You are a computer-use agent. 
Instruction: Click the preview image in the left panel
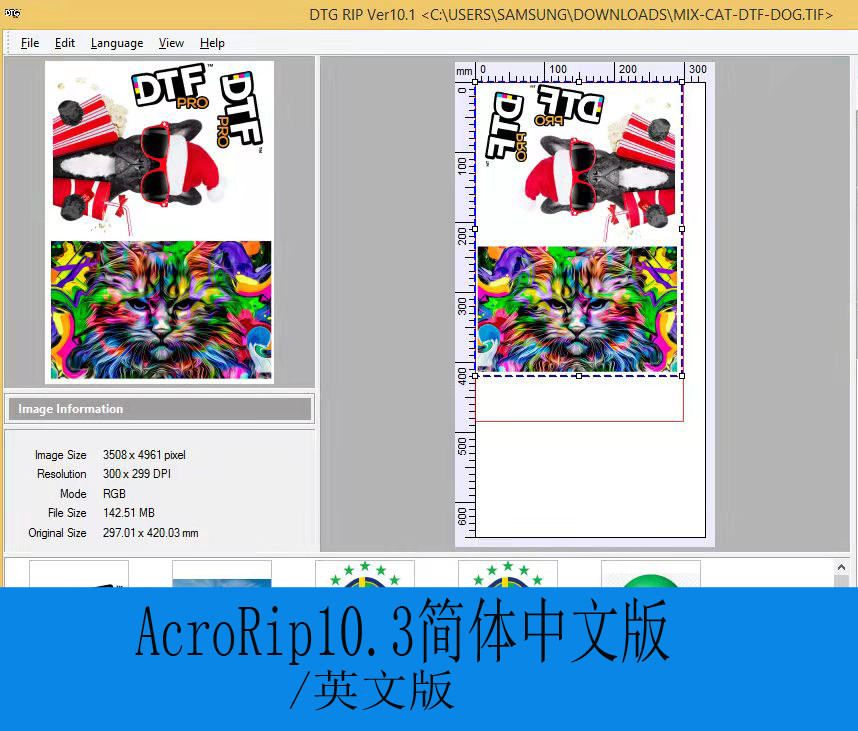pos(160,220)
